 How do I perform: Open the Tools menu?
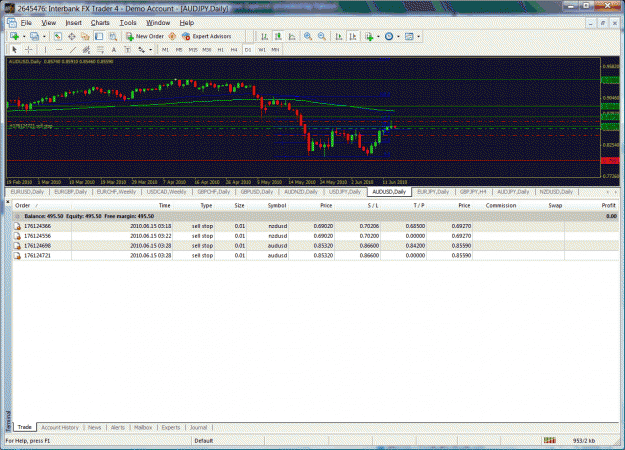pyautogui.click(x=128, y=23)
